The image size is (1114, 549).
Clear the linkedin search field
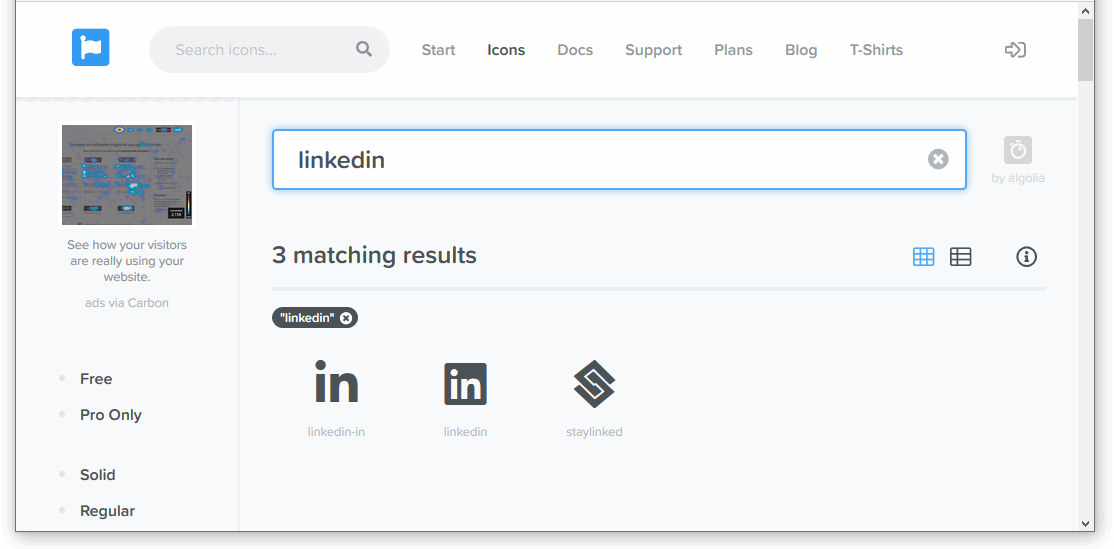938,159
